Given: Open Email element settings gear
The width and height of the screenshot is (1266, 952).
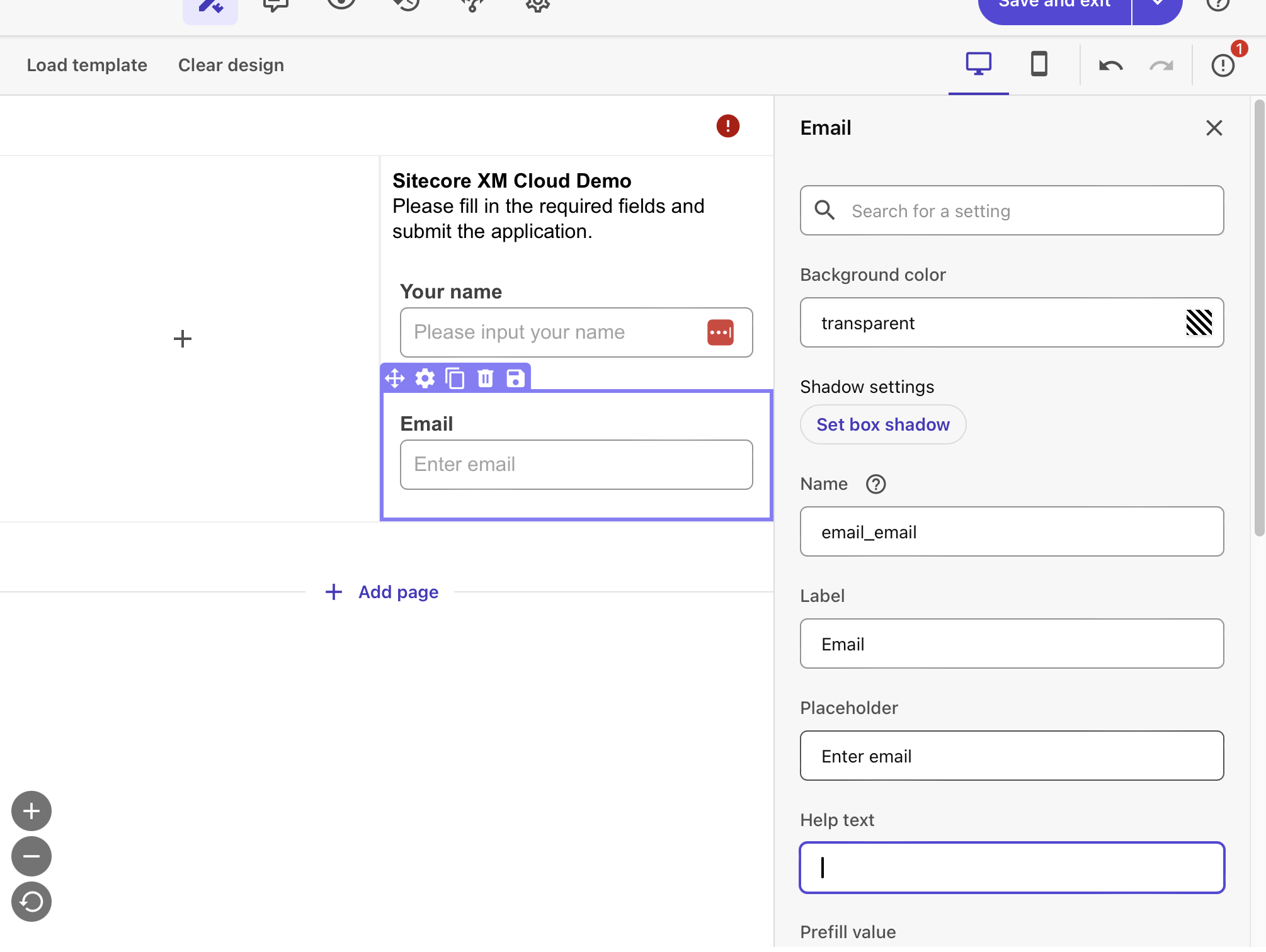Looking at the screenshot, I should (x=425, y=378).
